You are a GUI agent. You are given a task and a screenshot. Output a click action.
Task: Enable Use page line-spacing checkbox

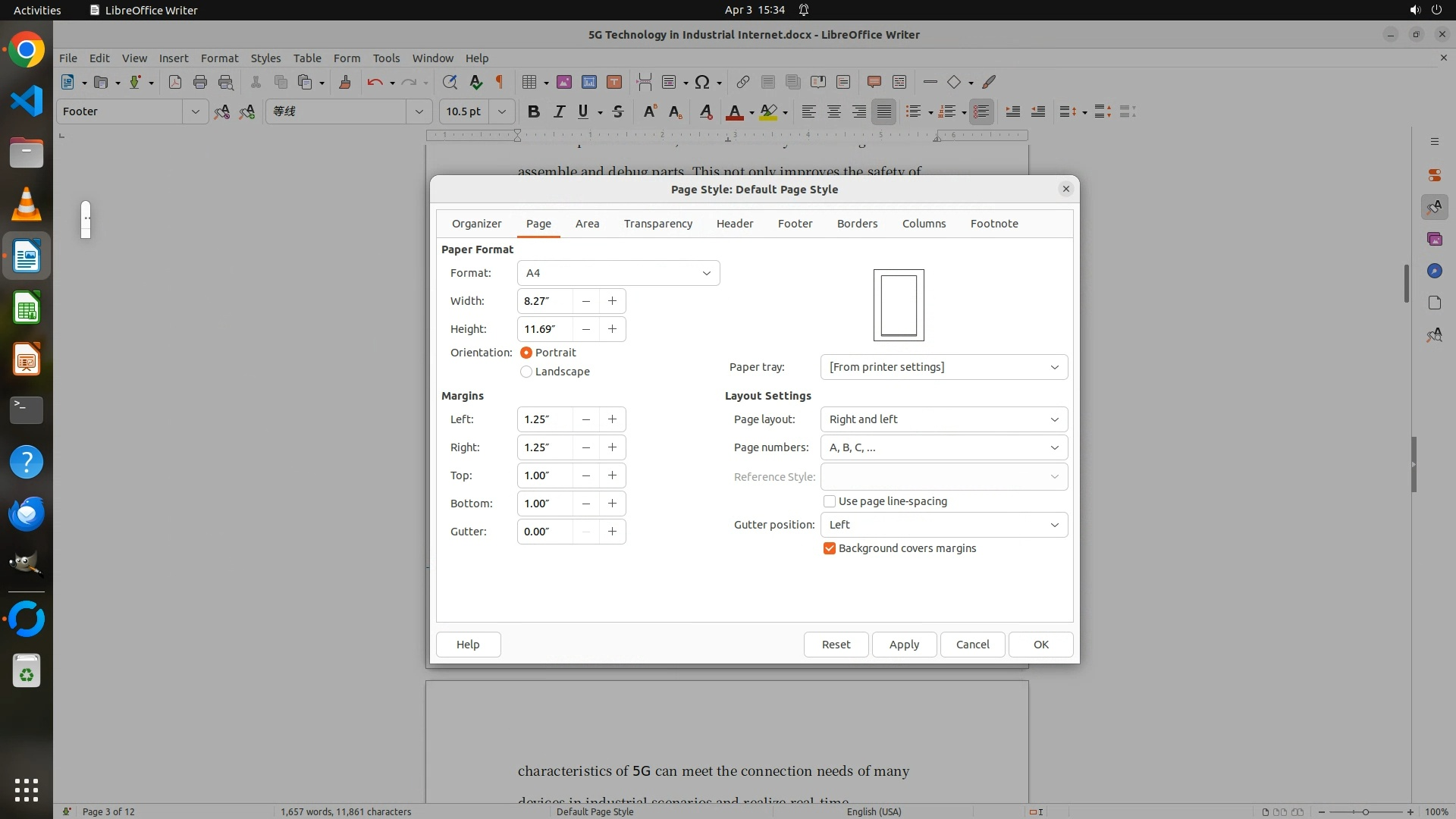click(830, 501)
